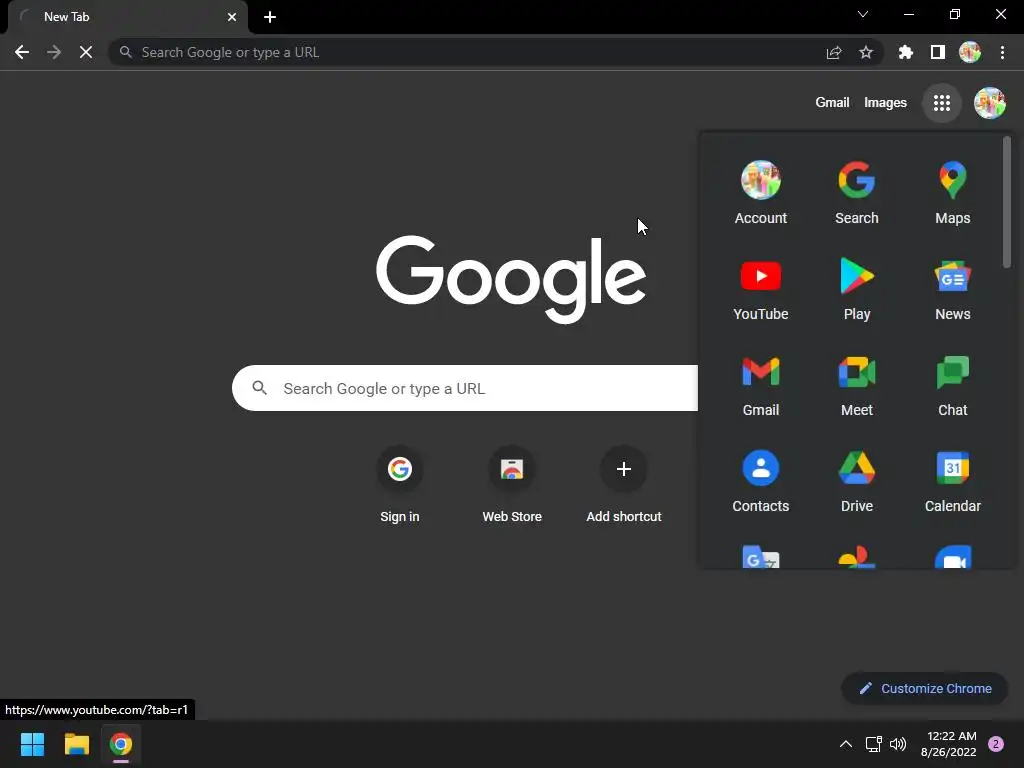Select the New Tab tab

127,17
